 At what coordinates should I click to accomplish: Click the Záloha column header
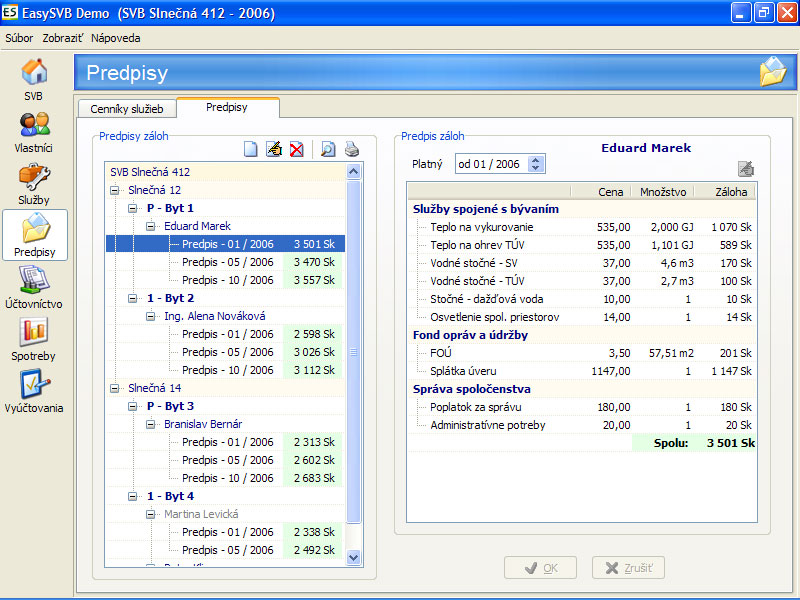724,192
